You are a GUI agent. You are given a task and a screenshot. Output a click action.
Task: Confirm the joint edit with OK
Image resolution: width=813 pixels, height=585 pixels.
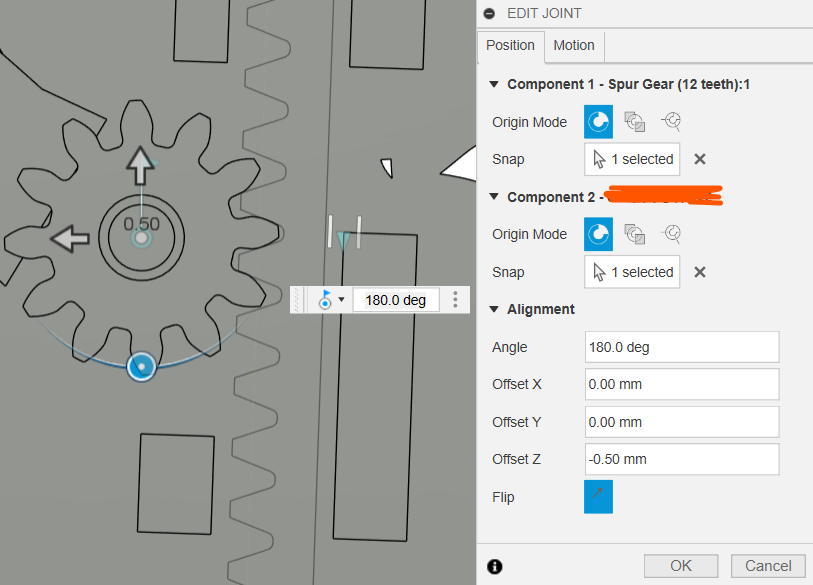(x=681, y=565)
